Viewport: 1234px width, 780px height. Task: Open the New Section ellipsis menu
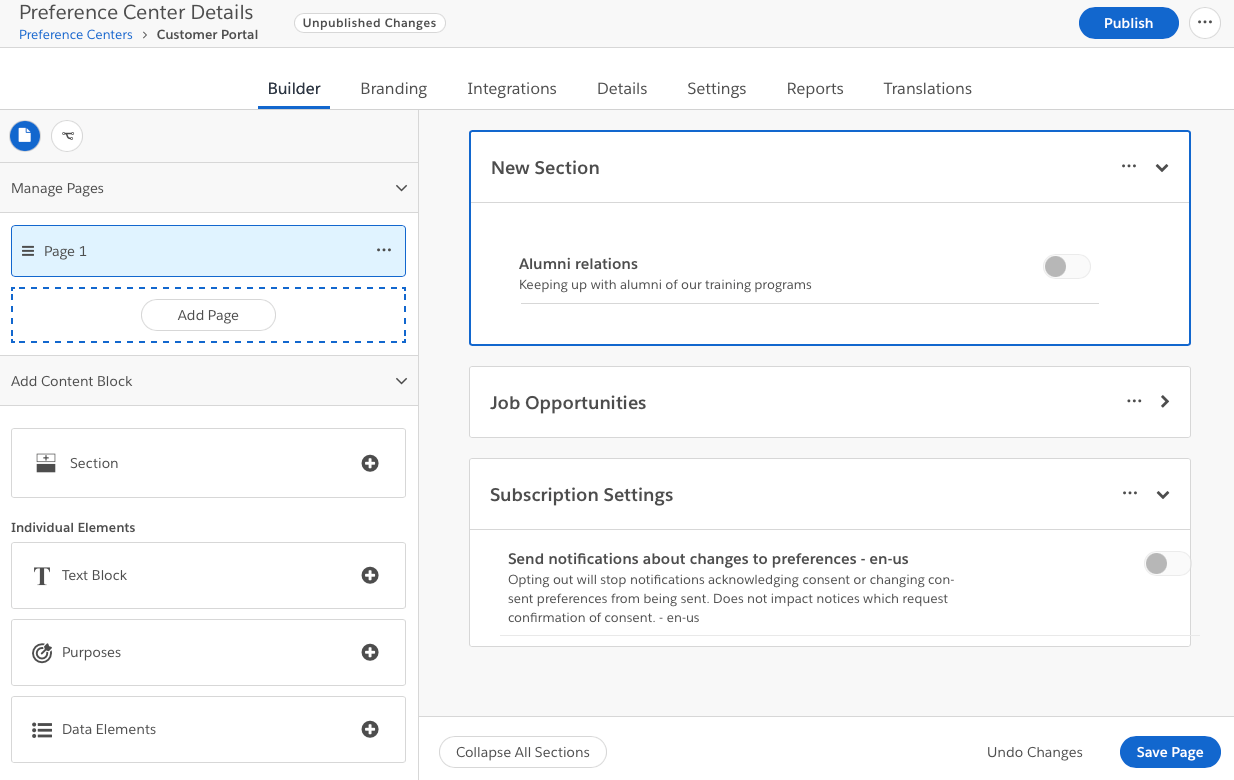[1129, 167]
